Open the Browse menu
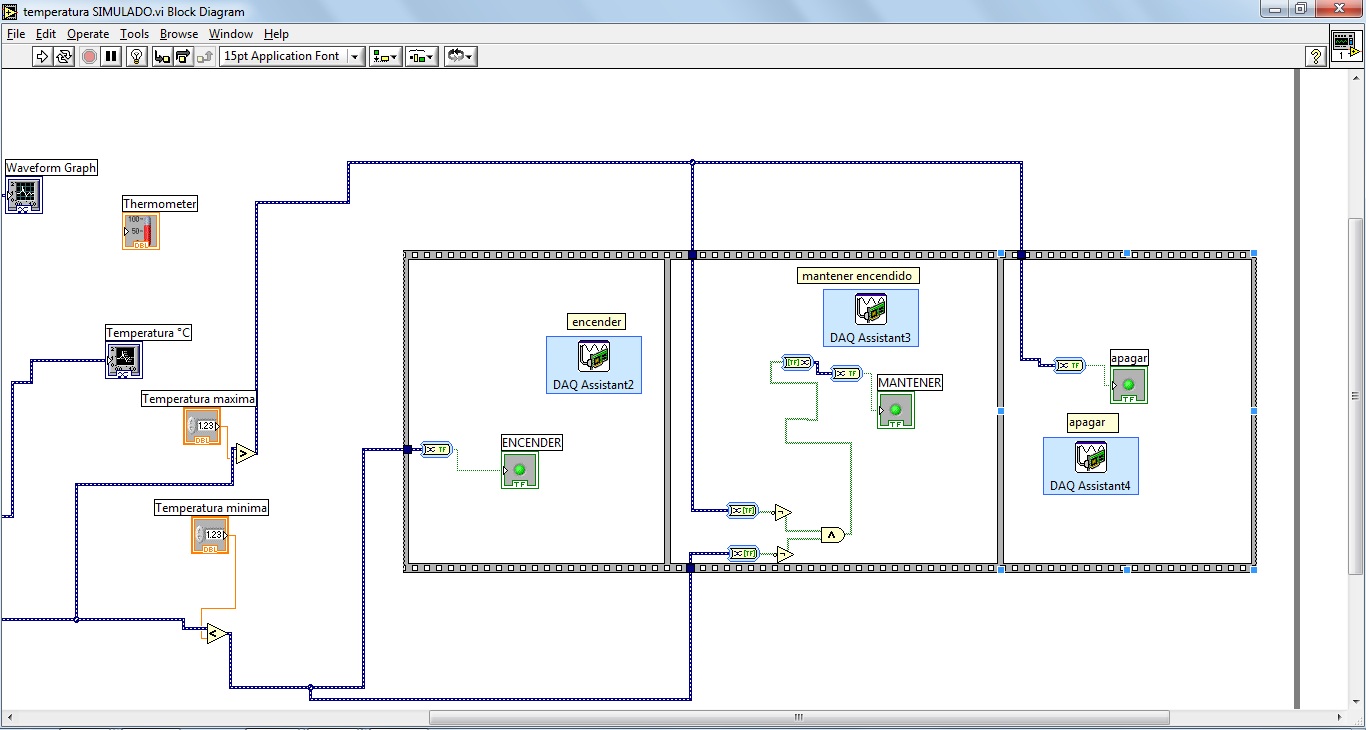This screenshot has width=1369, height=730. pyautogui.click(x=179, y=33)
